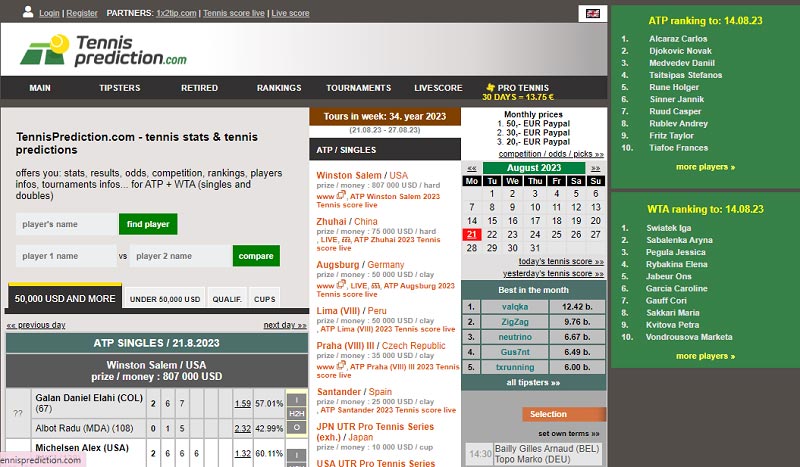Open today's tennis score link

point(561,261)
